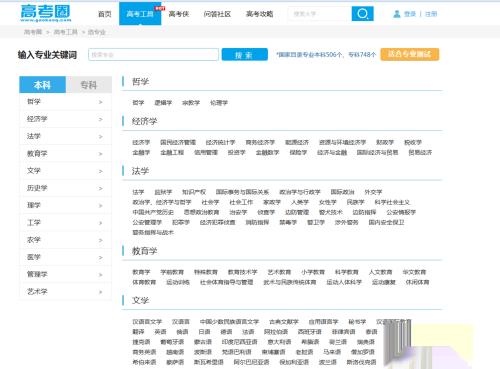Screen dimensions: 500x369
Task: Open the 英语 major link
Action: pos(160,332)
